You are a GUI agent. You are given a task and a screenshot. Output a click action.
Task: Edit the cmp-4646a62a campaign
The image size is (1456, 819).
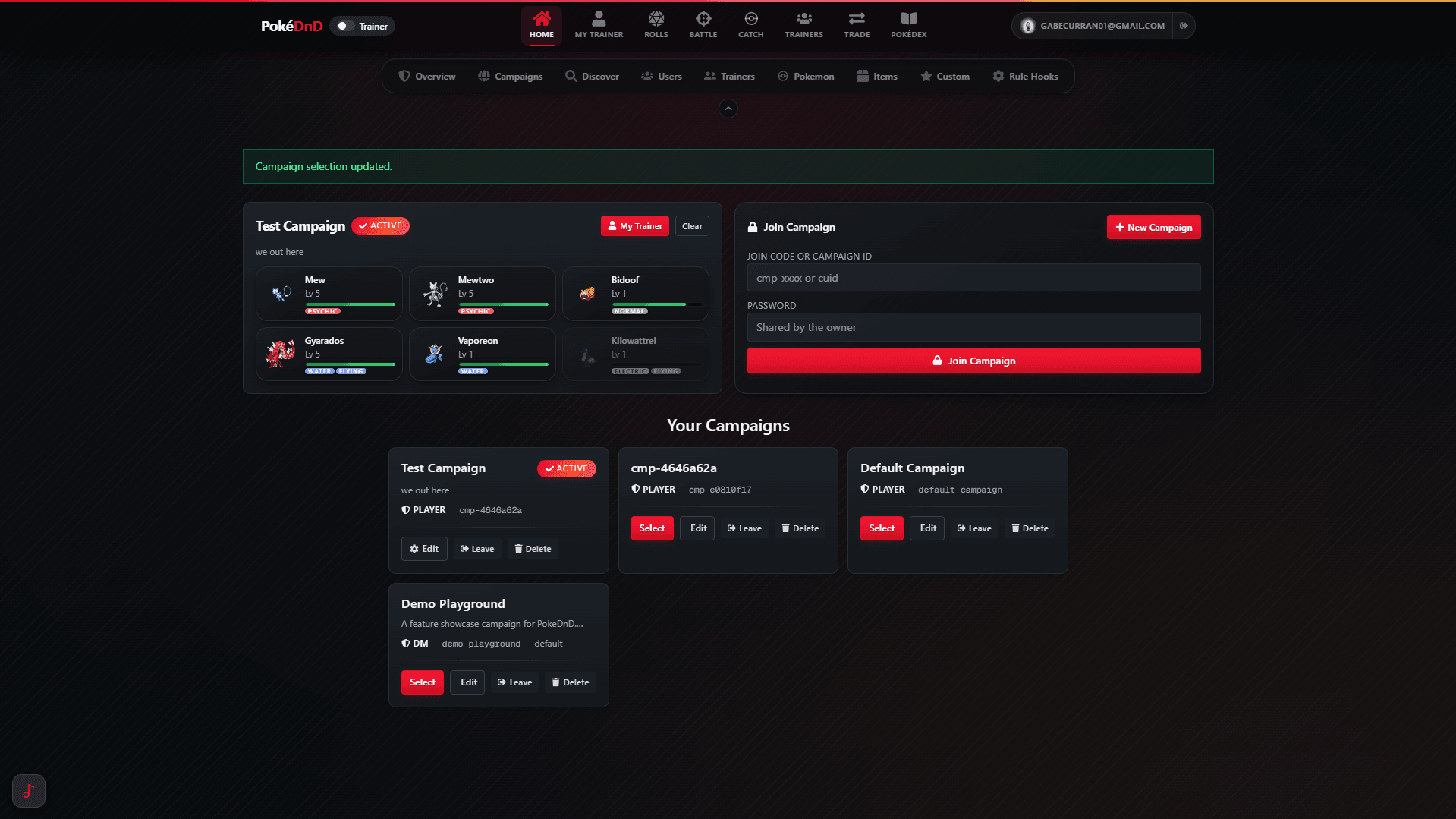698,528
